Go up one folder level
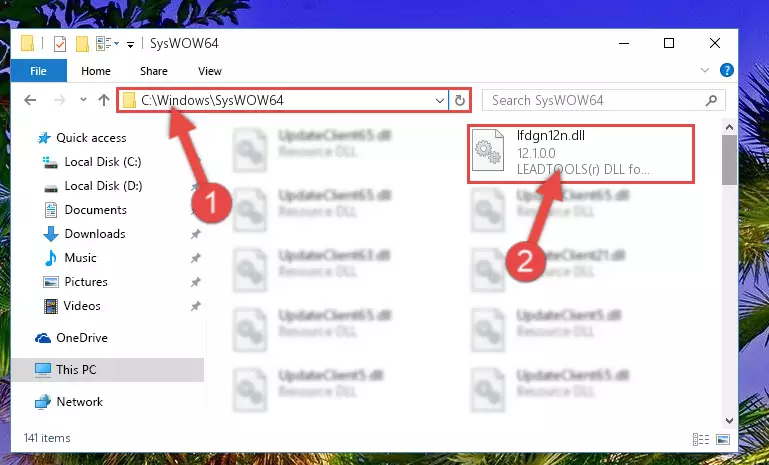The image size is (769, 465). (x=103, y=100)
